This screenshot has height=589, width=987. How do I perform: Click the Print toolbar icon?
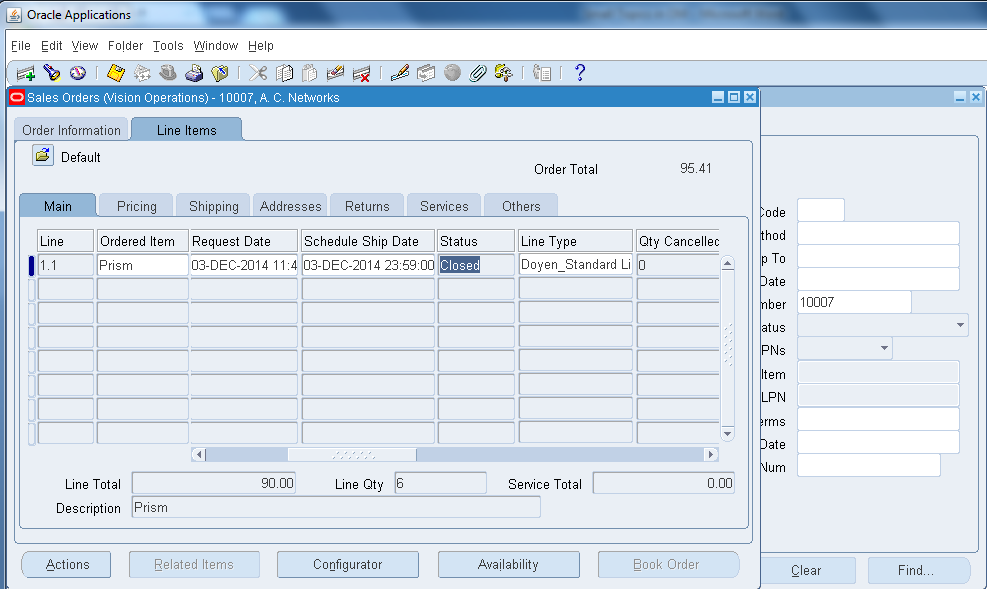[x=194, y=73]
